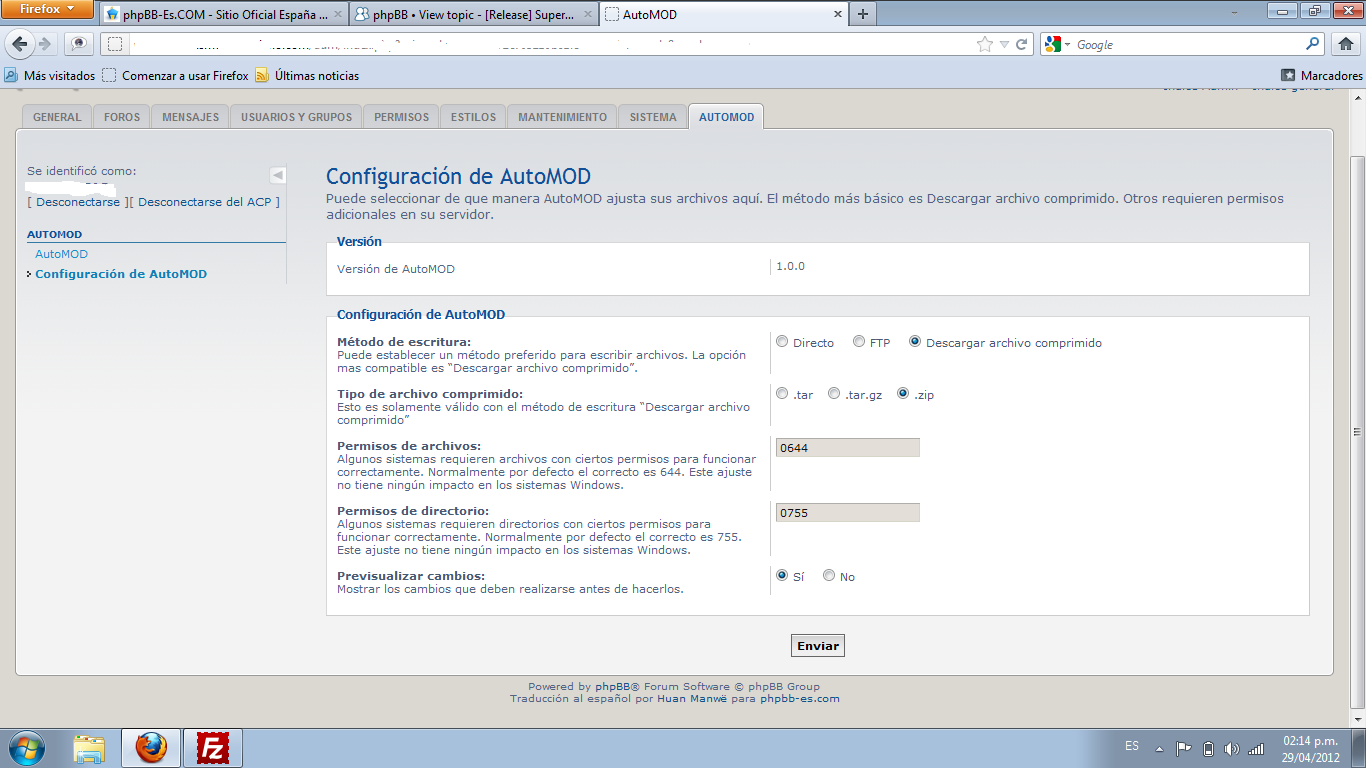Open the FOROS admin tab

click(122, 117)
